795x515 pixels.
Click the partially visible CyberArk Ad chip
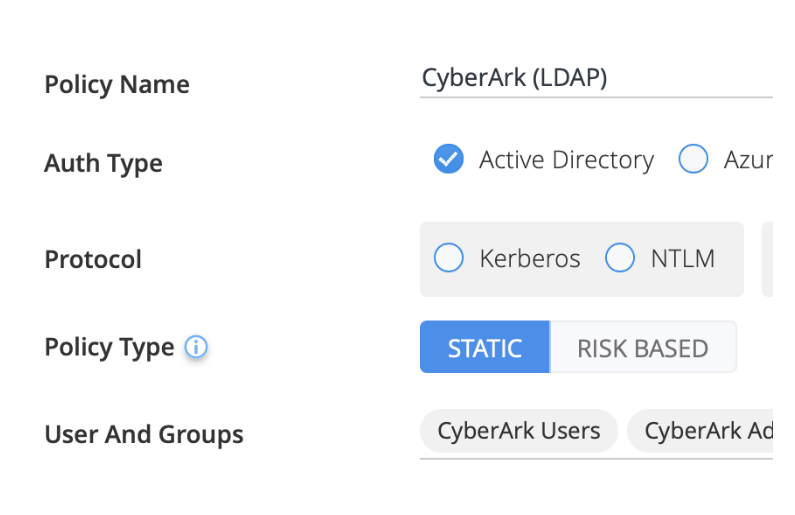pos(705,431)
